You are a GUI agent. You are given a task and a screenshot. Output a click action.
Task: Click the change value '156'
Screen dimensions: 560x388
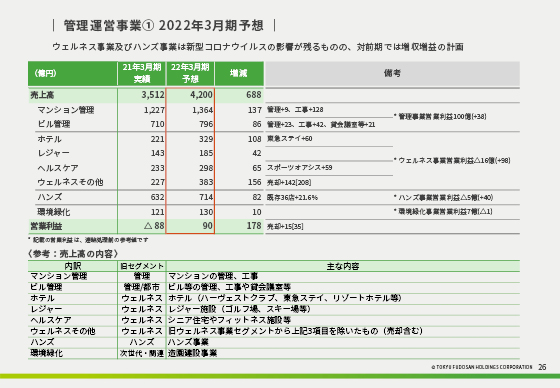pyautogui.click(x=255, y=183)
